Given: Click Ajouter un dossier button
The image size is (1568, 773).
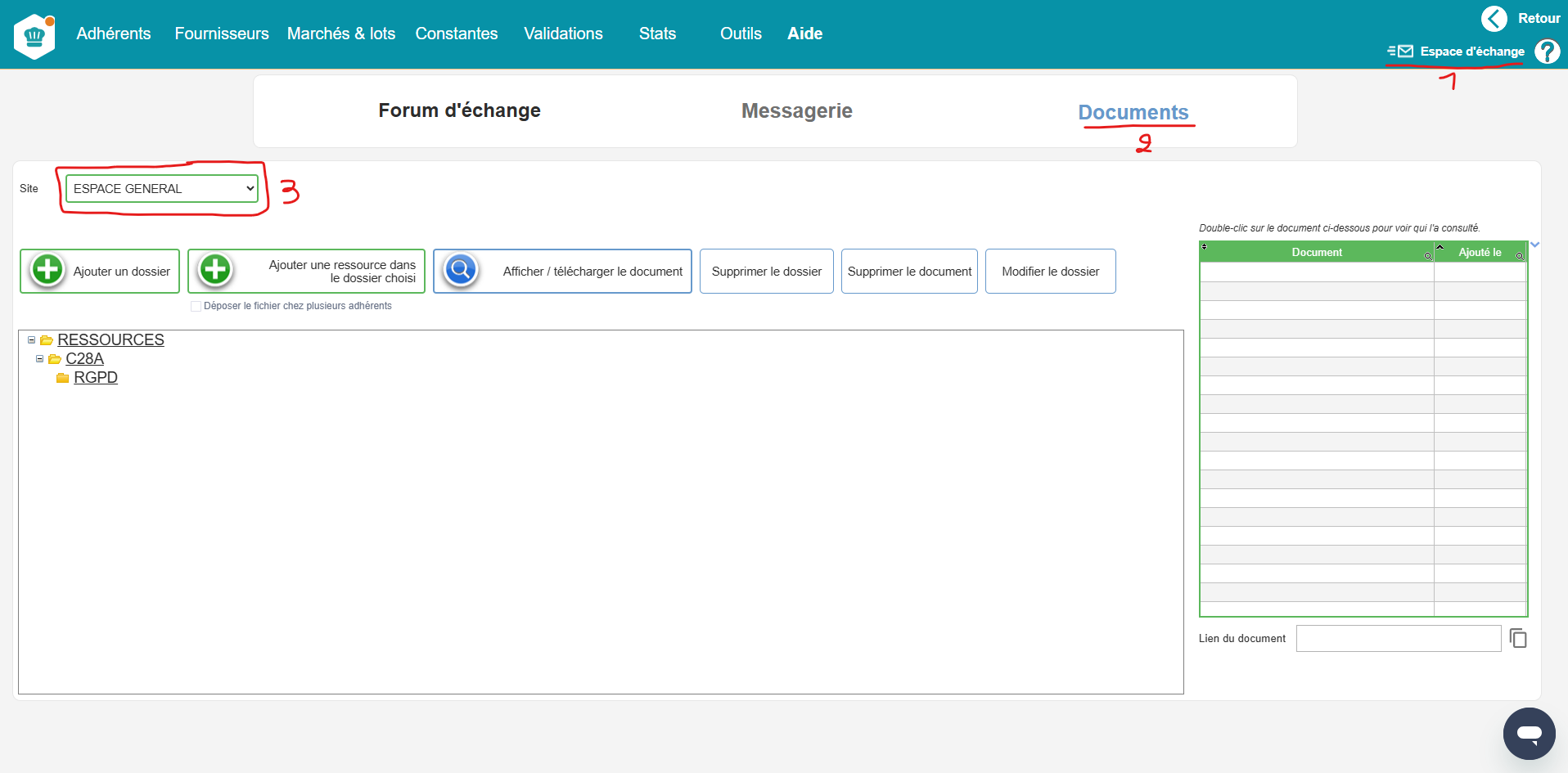Looking at the screenshot, I should click(x=100, y=272).
